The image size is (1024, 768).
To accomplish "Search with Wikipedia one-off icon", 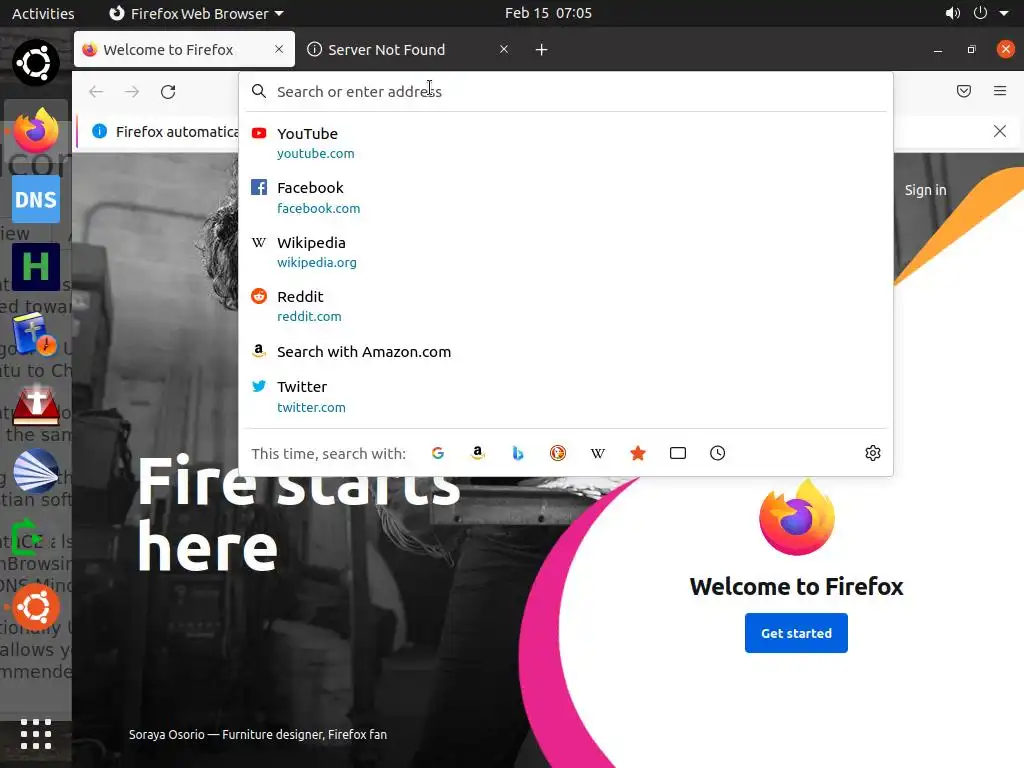I will [x=598, y=453].
